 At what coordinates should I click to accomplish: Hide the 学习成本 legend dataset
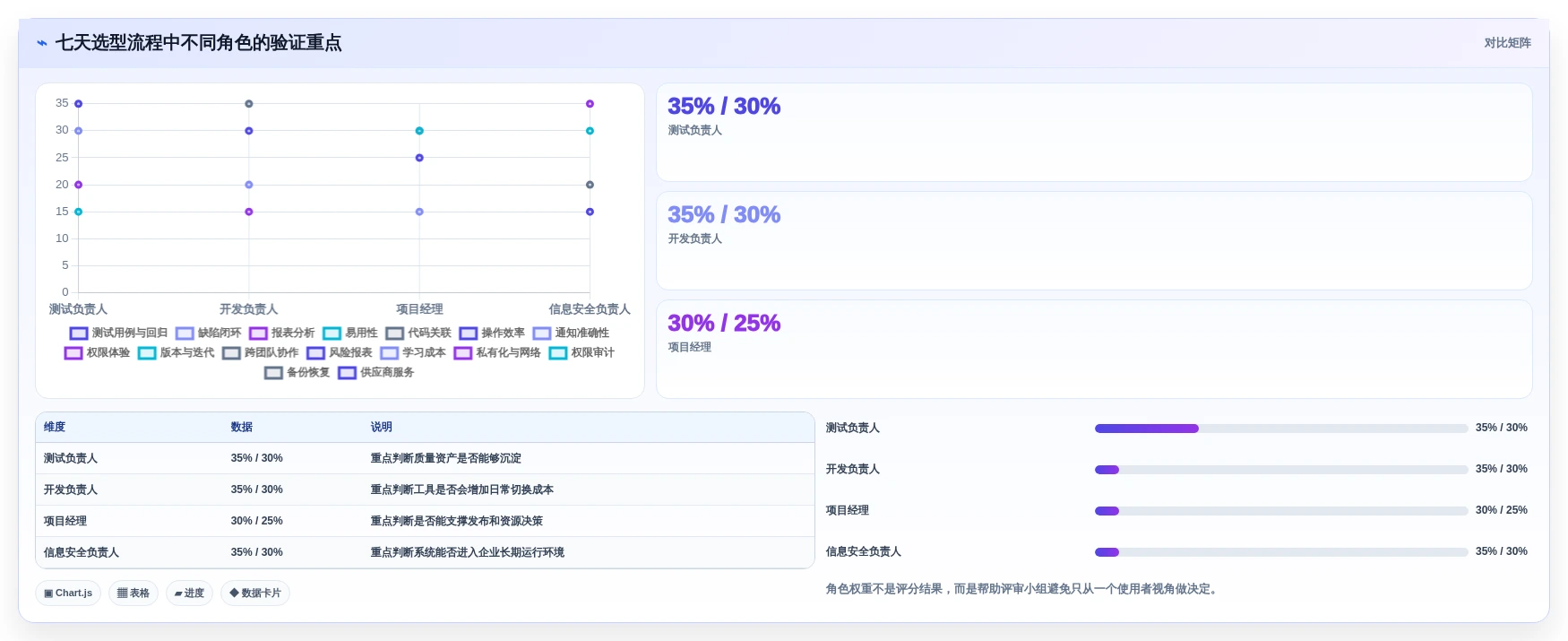click(x=412, y=352)
